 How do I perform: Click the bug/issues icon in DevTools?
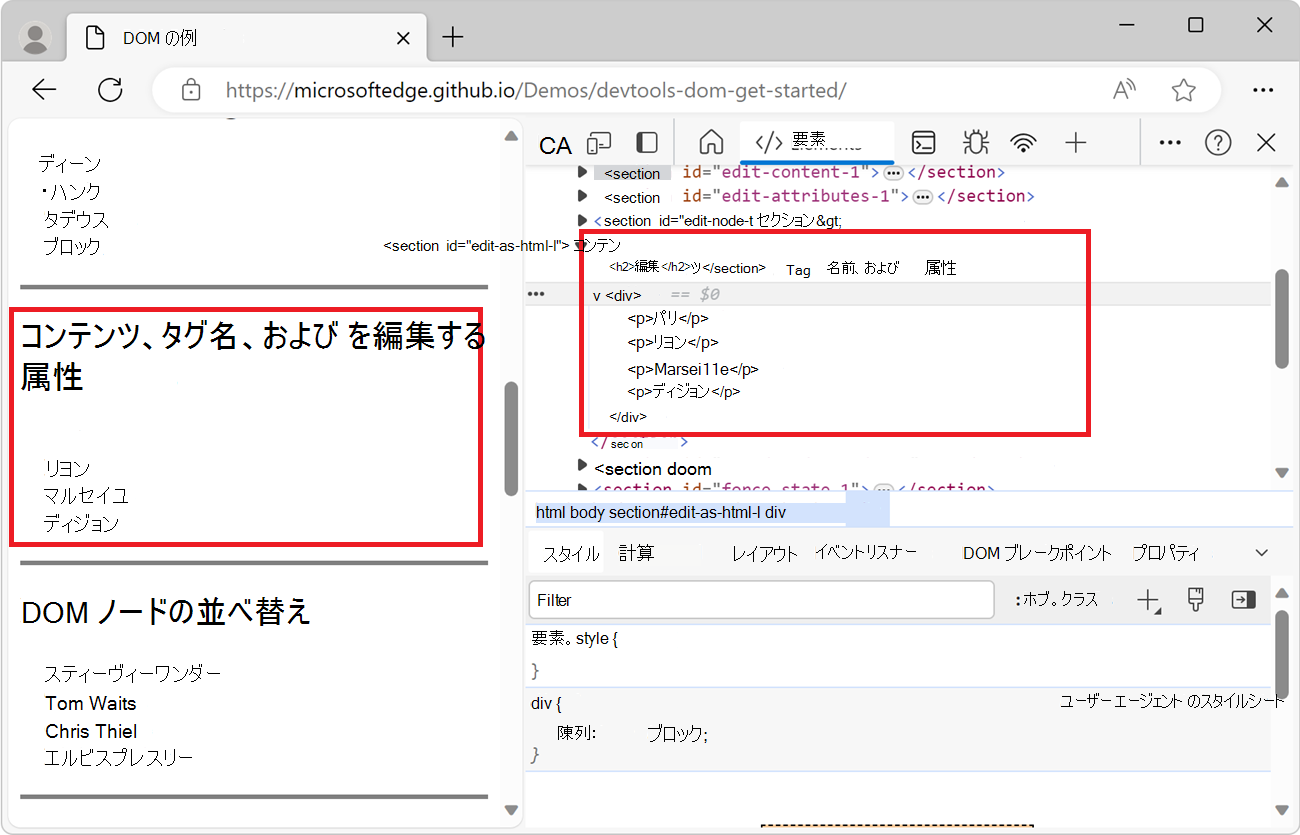[x=975, y=143]
